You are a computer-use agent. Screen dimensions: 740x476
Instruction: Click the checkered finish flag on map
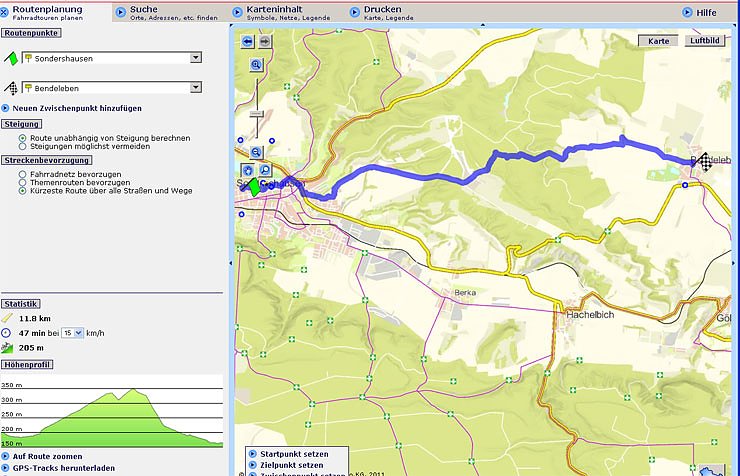point(704,161)
